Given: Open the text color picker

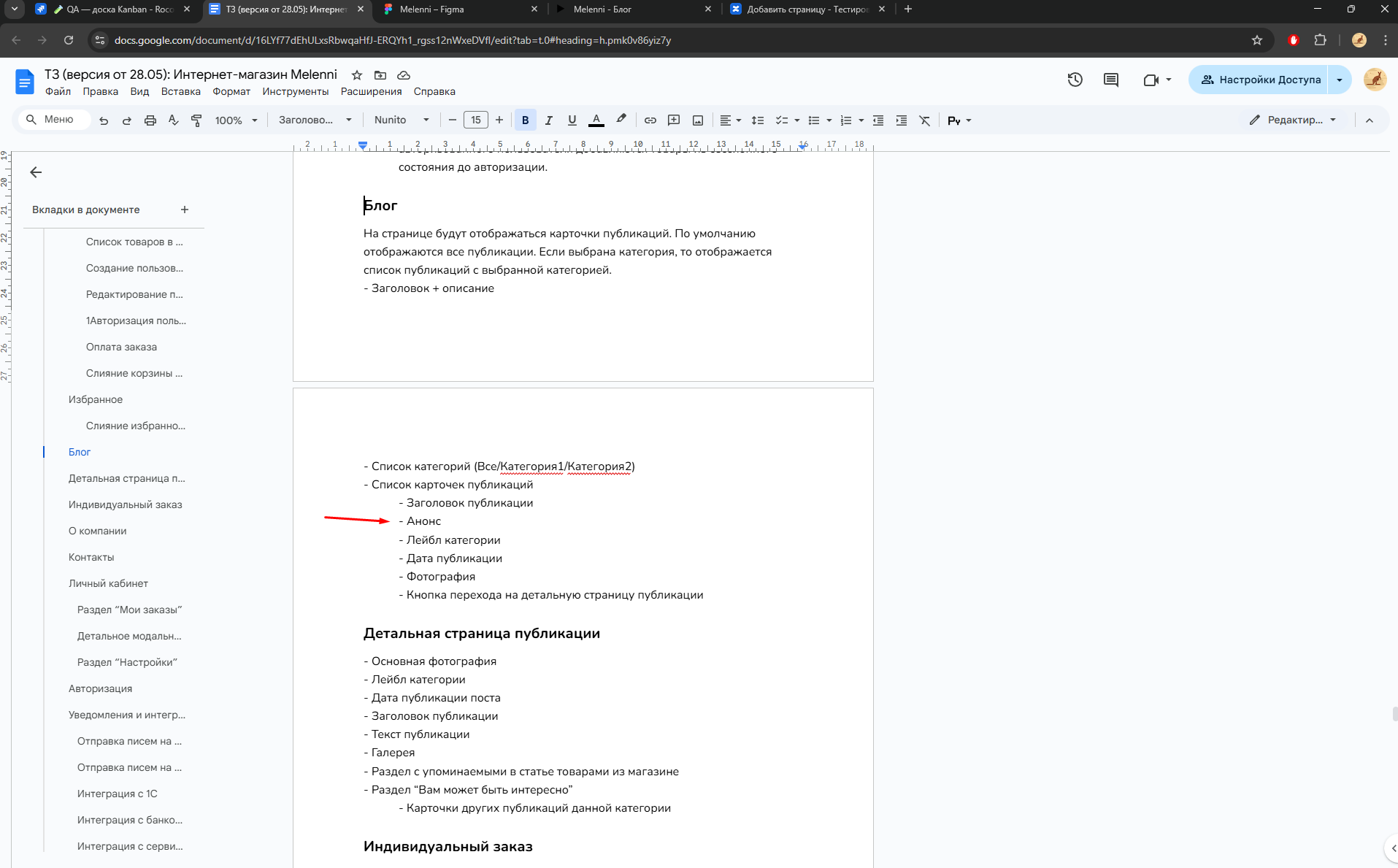Looking at the screenshot, I should 596,120.
